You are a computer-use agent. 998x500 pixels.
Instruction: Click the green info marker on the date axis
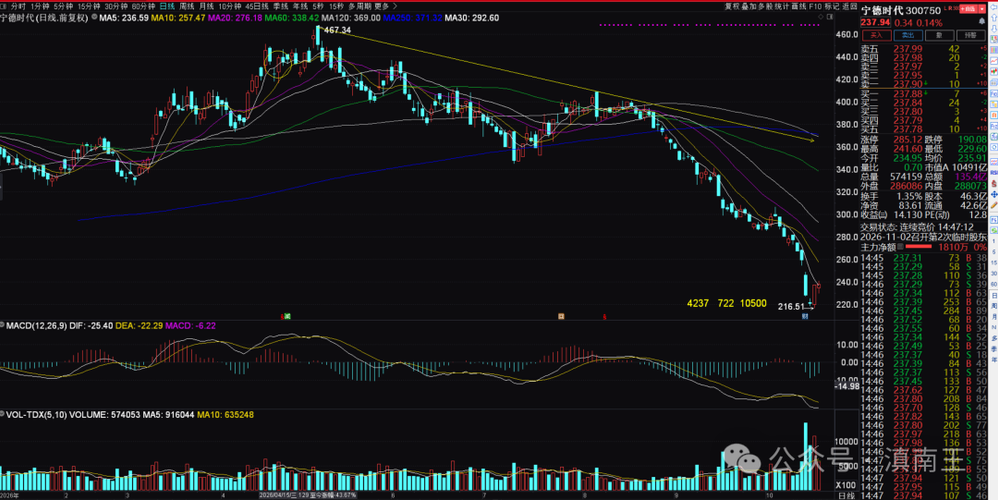287,316
